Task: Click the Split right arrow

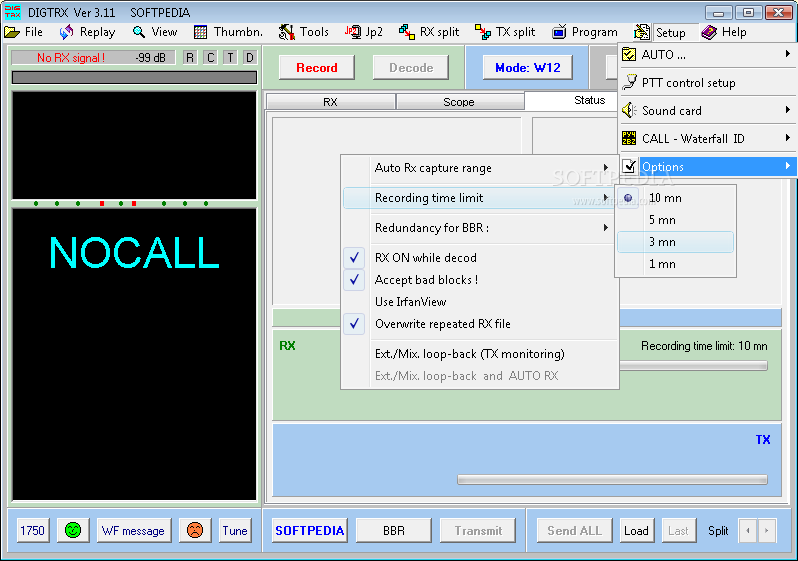Action: pyautogui.click(x=766, y=530)
